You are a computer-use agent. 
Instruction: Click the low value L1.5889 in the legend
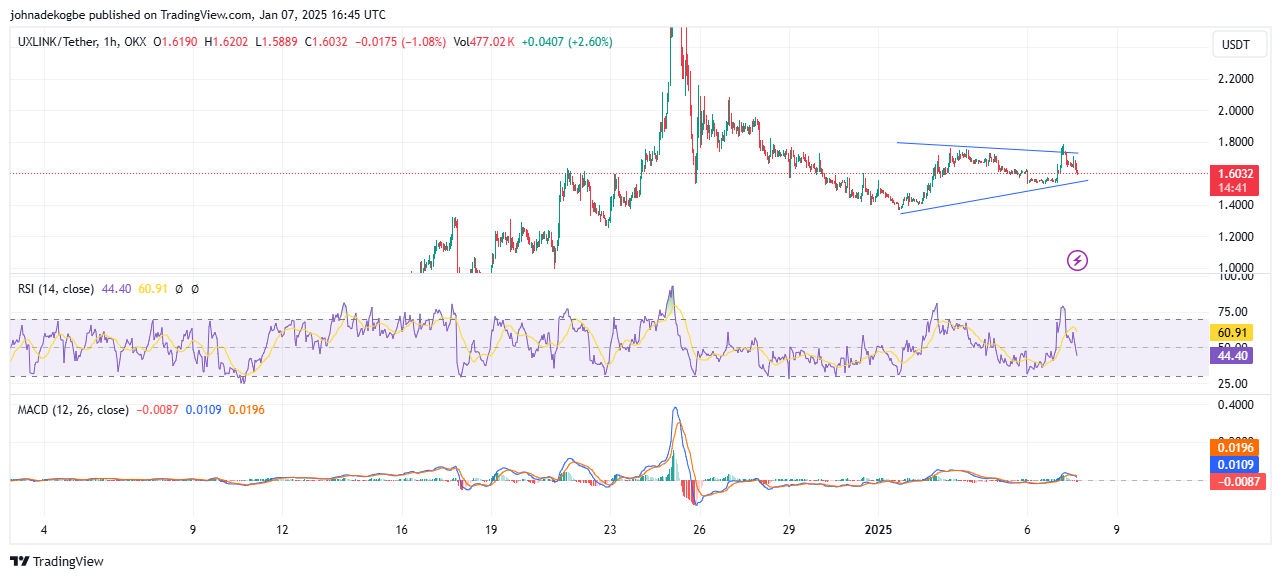point(275,42)
